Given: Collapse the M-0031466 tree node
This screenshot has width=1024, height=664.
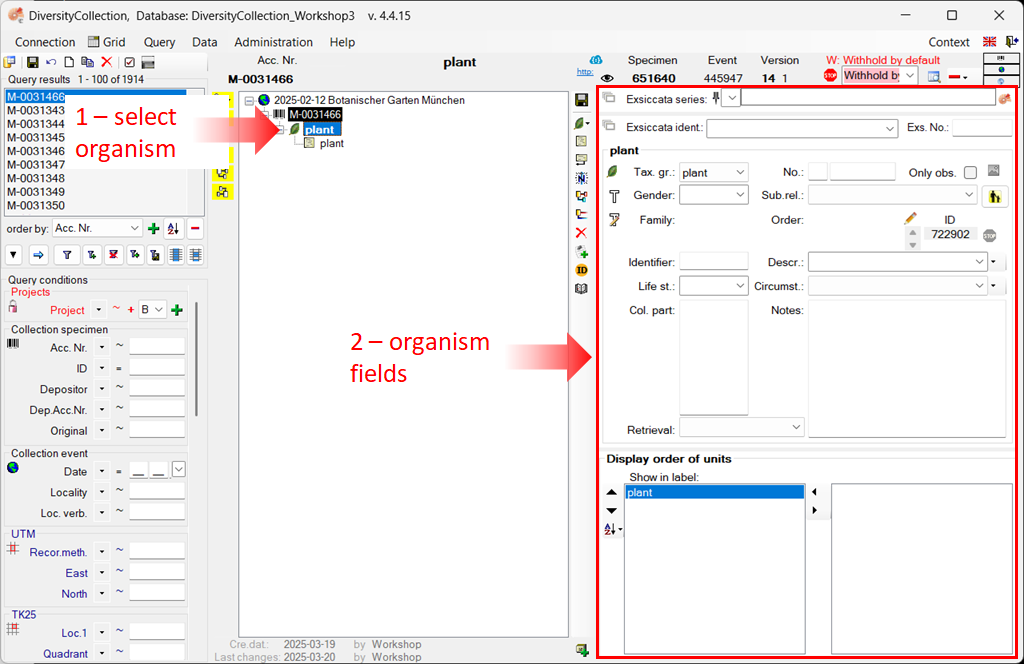Looking at the screenshot, I should (x=266, y=114).
